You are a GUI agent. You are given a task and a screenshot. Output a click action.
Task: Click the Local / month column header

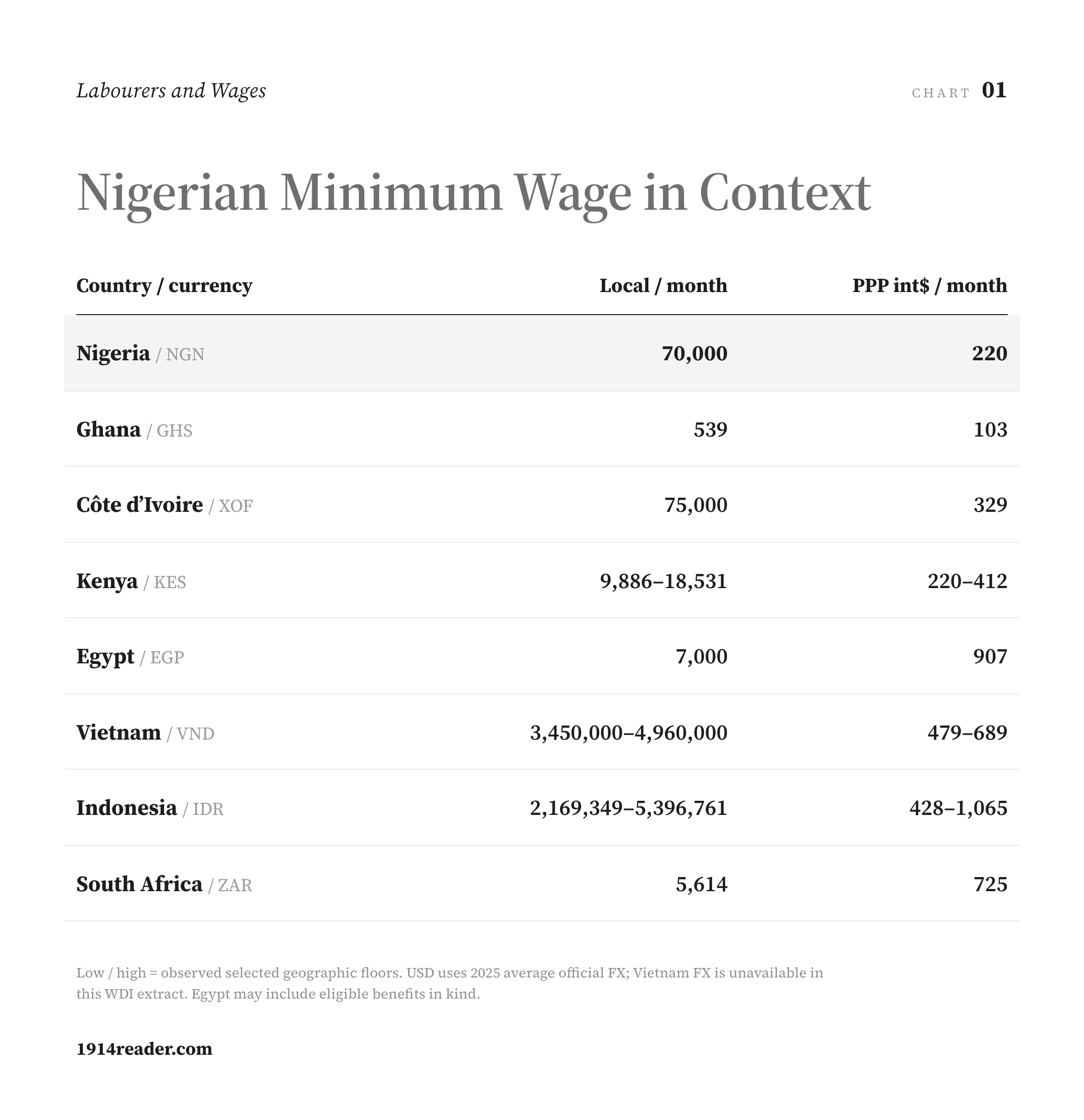[x=663, y=285]
